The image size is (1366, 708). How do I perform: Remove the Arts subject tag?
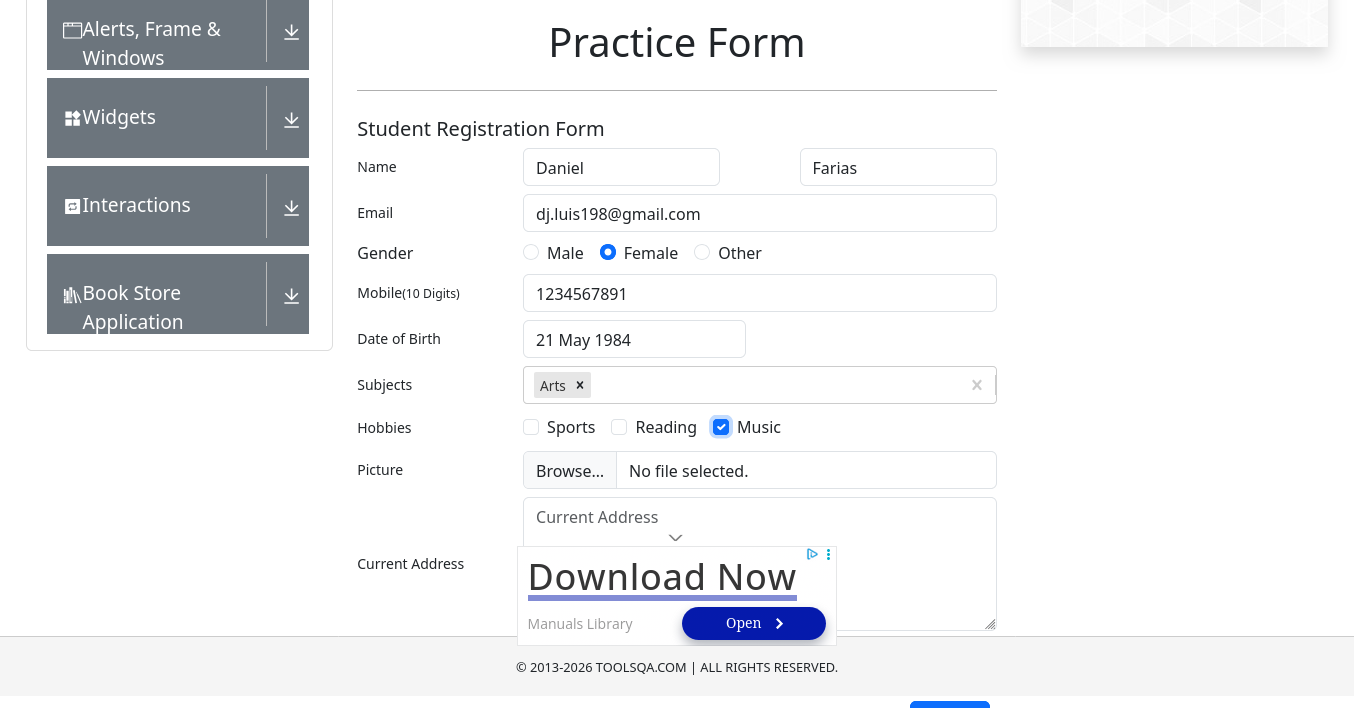(580, 385)
